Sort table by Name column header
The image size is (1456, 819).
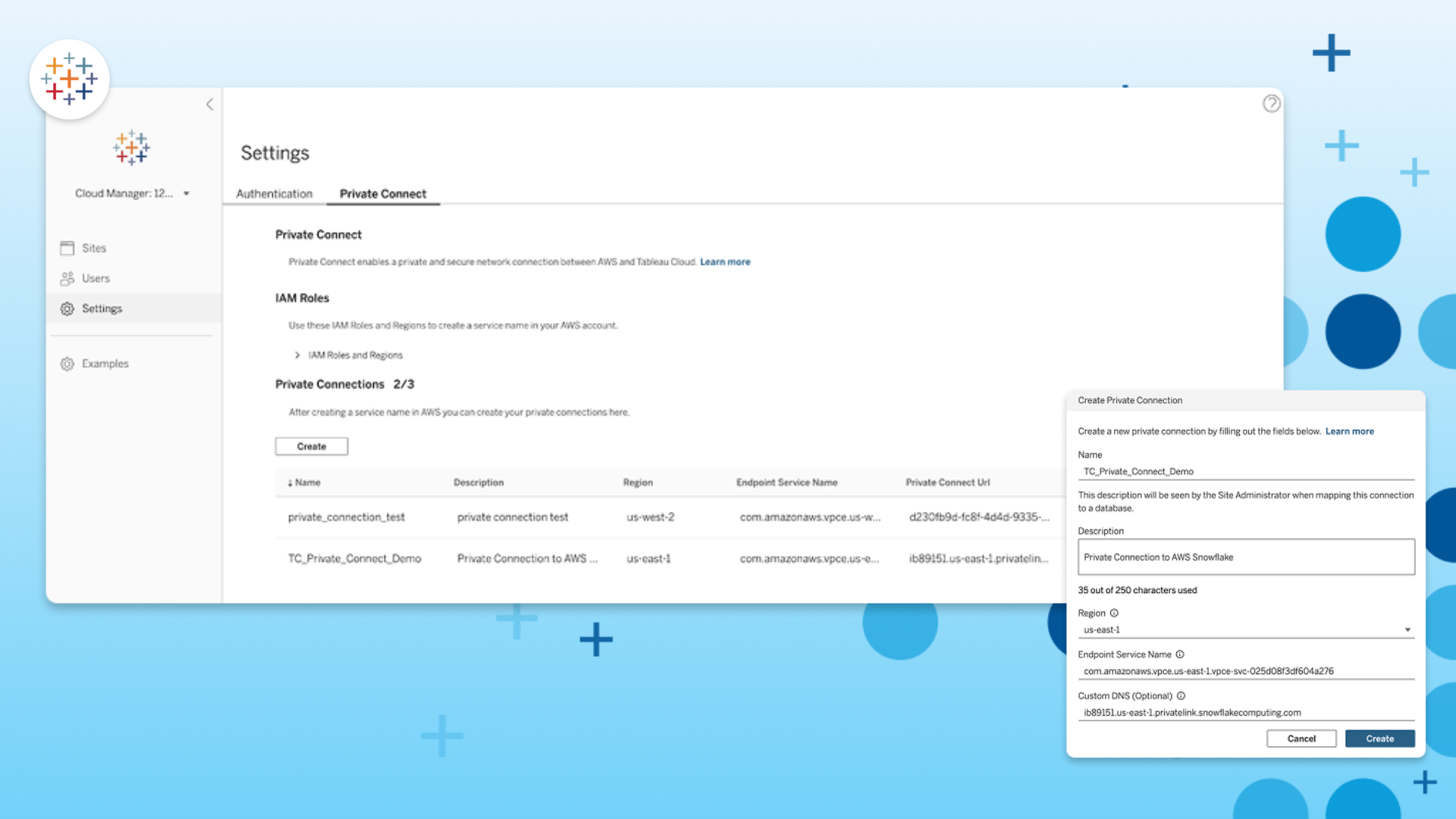coord(306,482)
